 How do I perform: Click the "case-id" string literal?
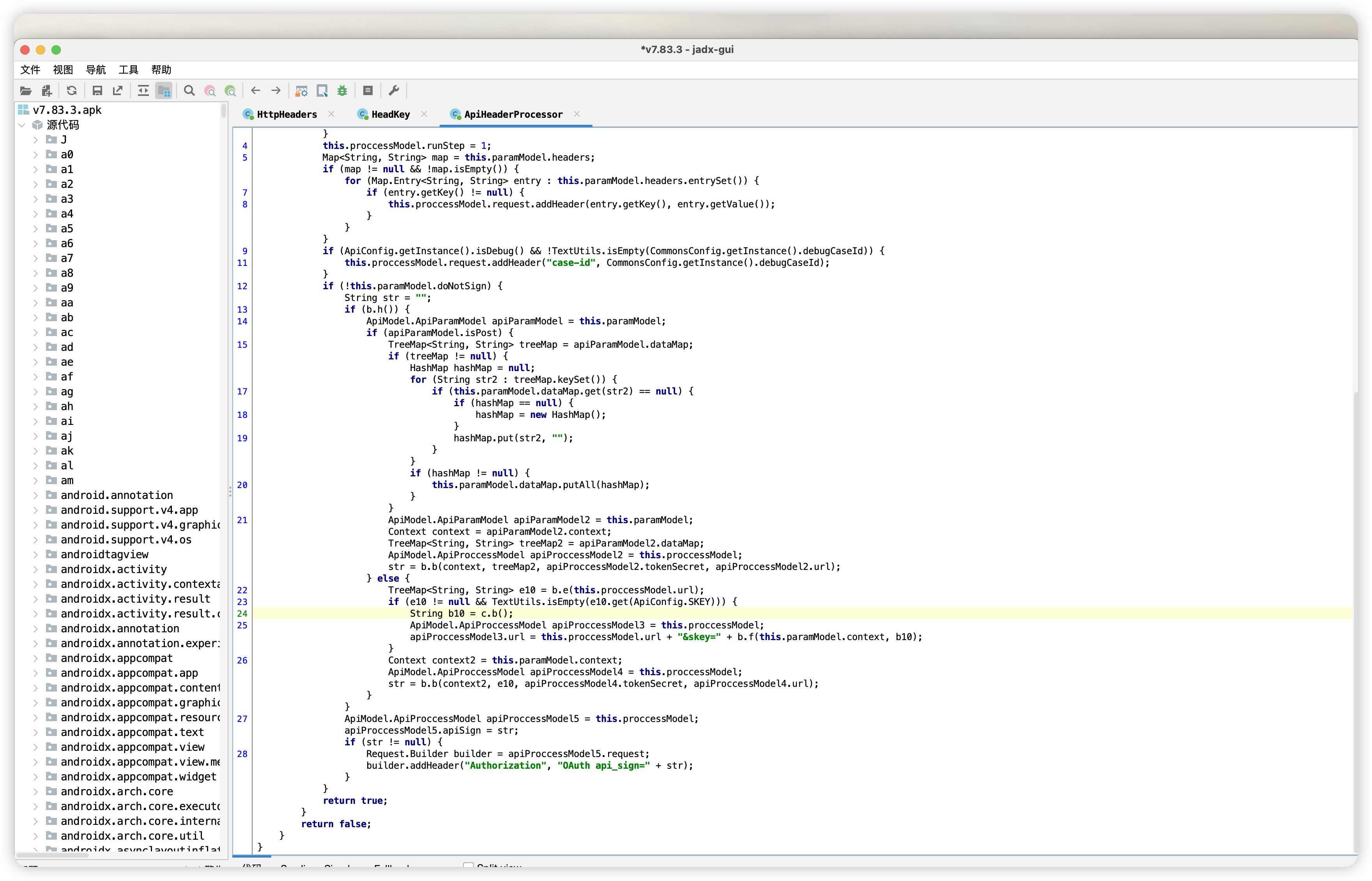(x=571, y=263)
